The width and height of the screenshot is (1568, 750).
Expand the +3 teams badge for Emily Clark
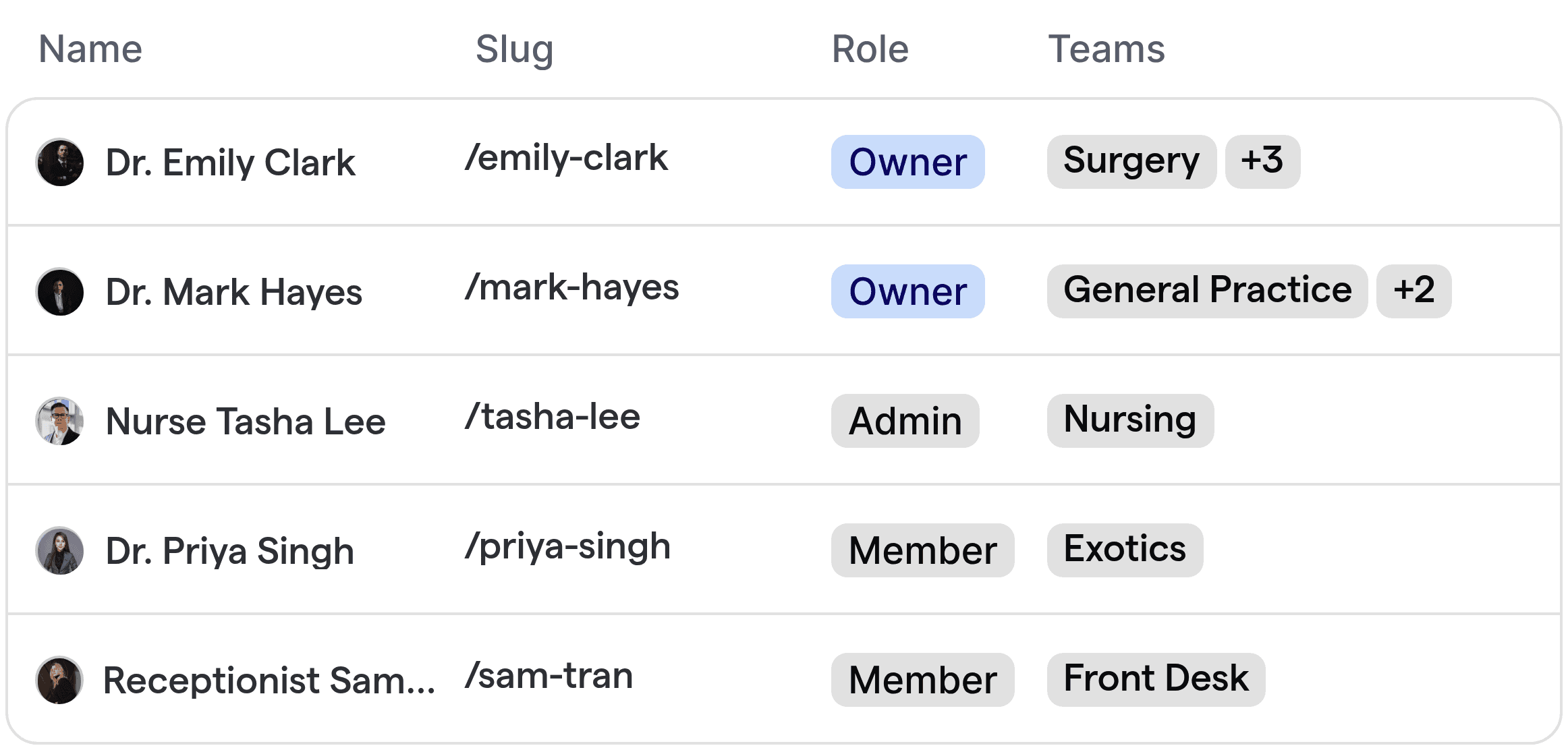(1262, 161)
